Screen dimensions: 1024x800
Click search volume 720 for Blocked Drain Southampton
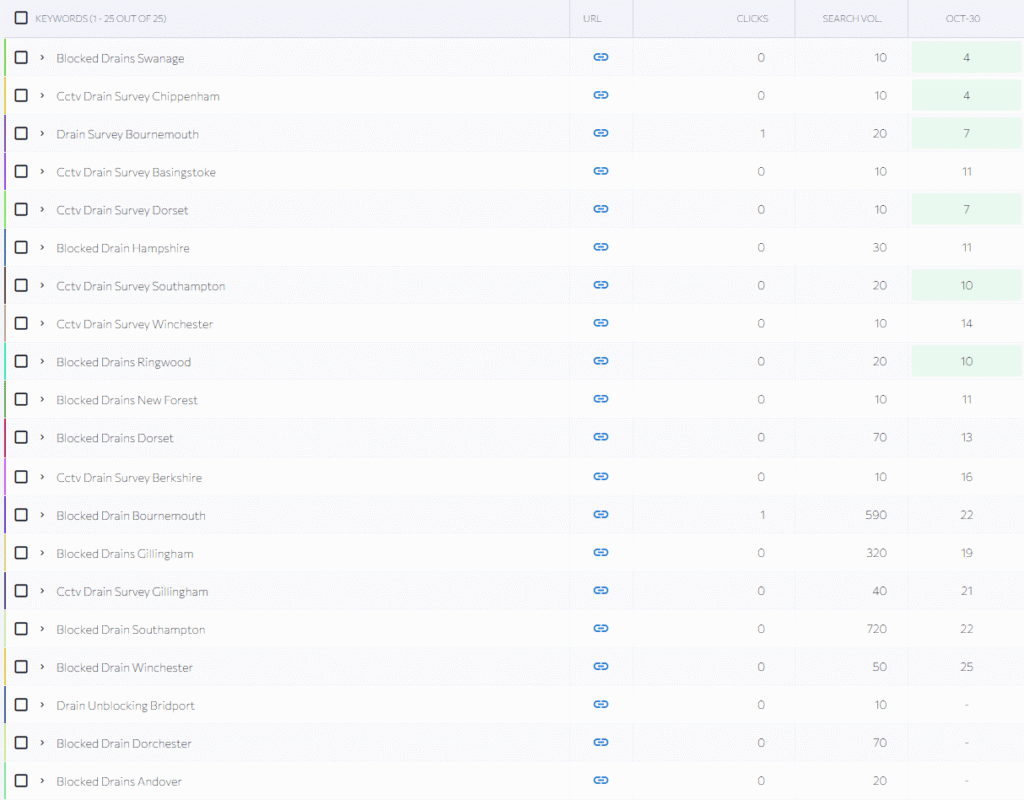pyautogui.click(x=876, y=628)
